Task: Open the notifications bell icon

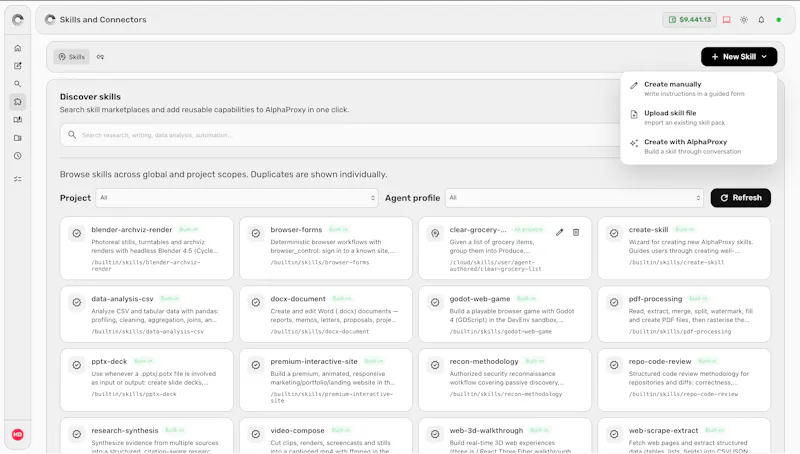Action: (761, 20)
